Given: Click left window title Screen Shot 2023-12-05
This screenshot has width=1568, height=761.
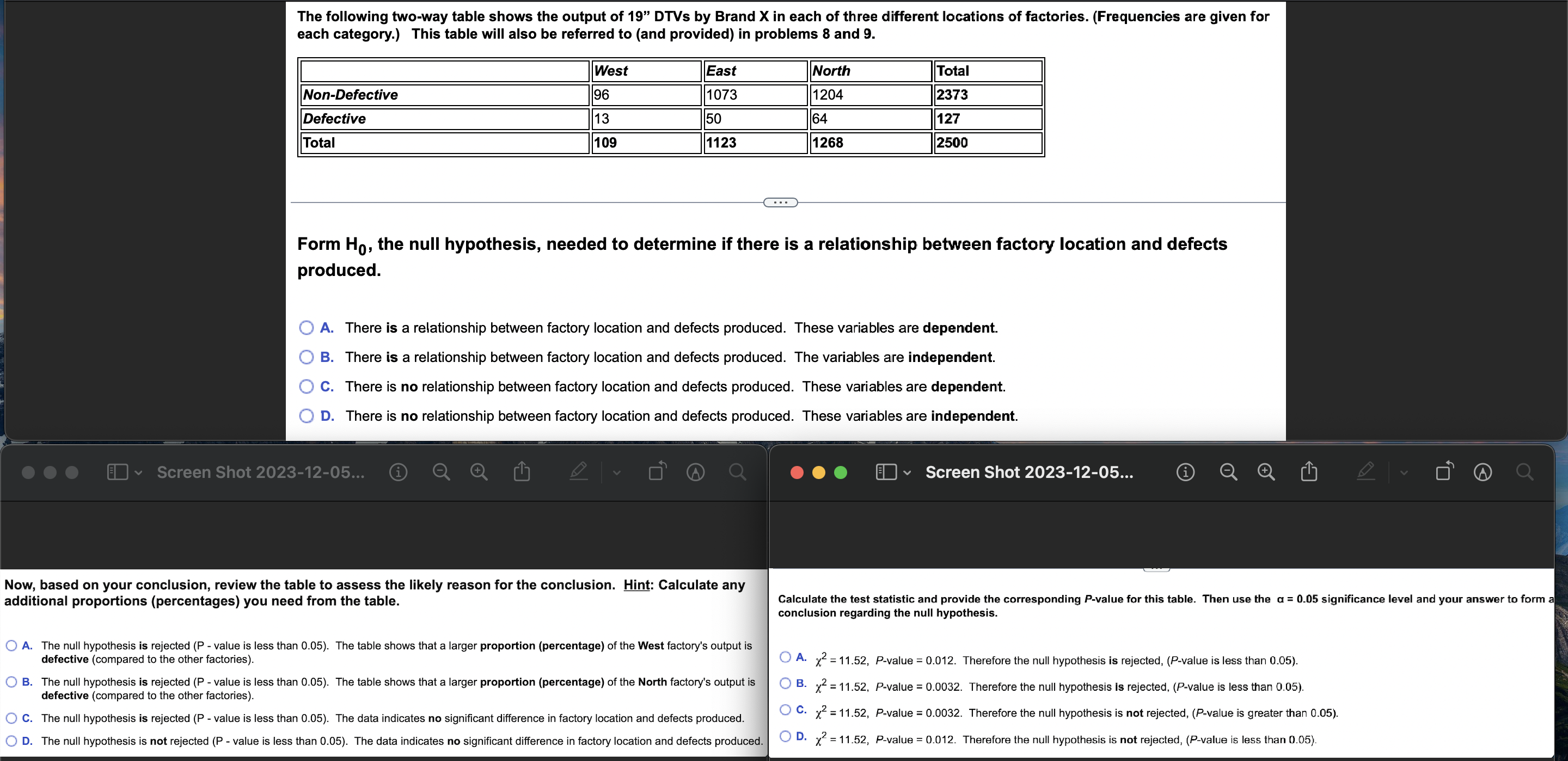Looking at the screenshot, I should 261,472.
